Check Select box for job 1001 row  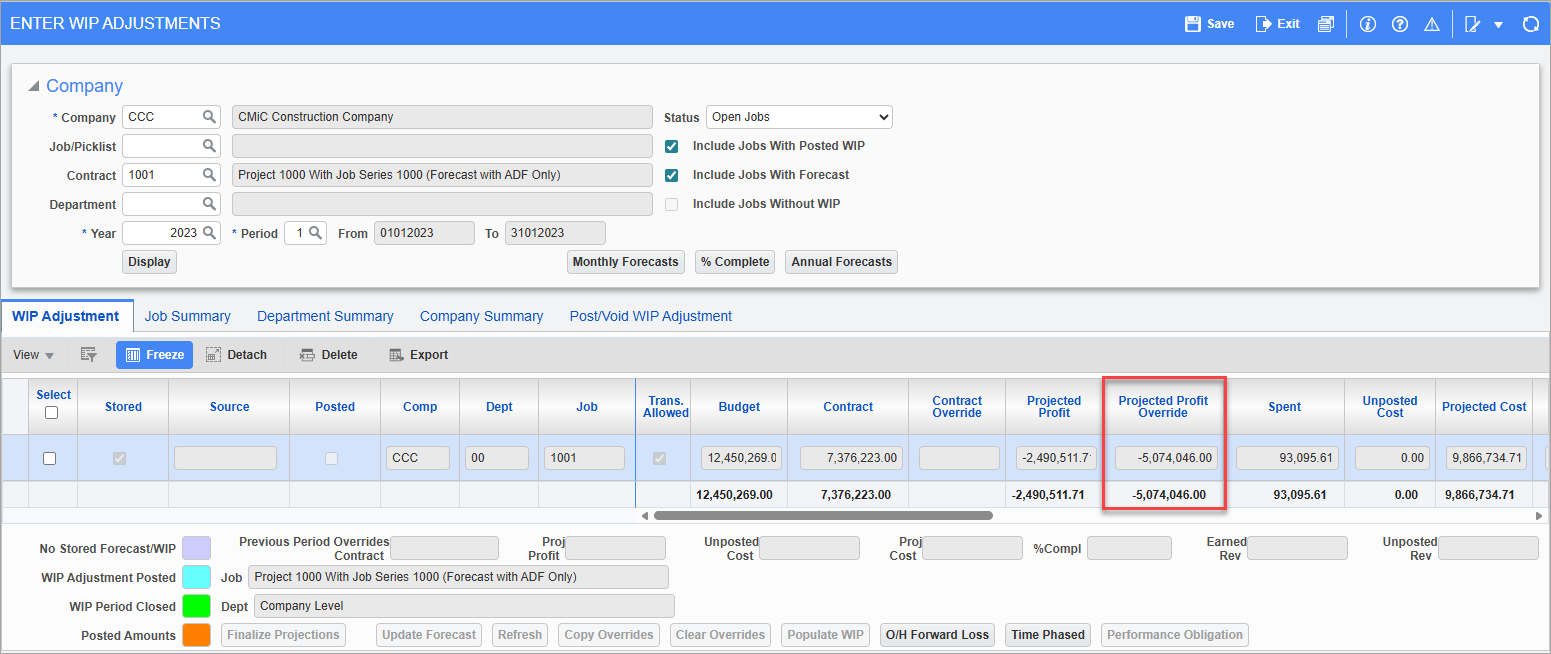coord(49,458)
